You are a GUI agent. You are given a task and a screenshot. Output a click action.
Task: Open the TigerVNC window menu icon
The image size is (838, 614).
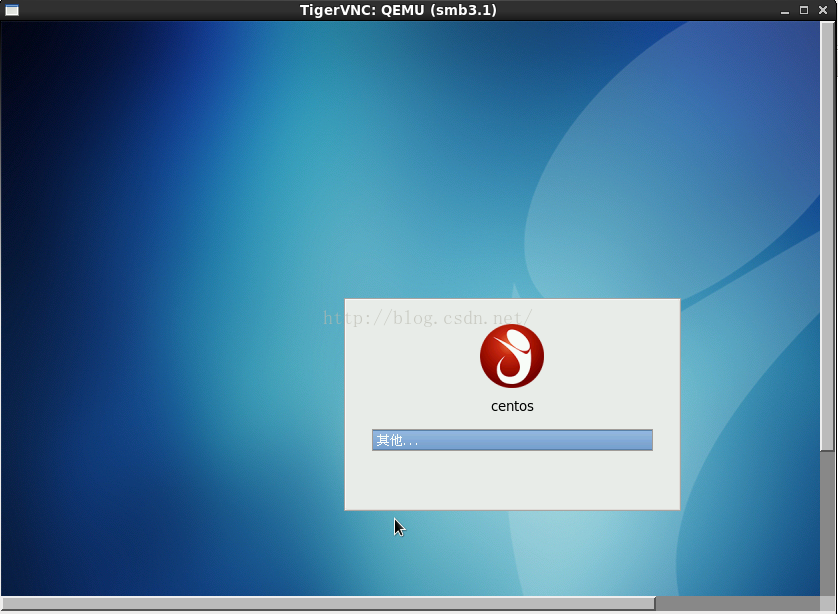[x=12, y=10]
